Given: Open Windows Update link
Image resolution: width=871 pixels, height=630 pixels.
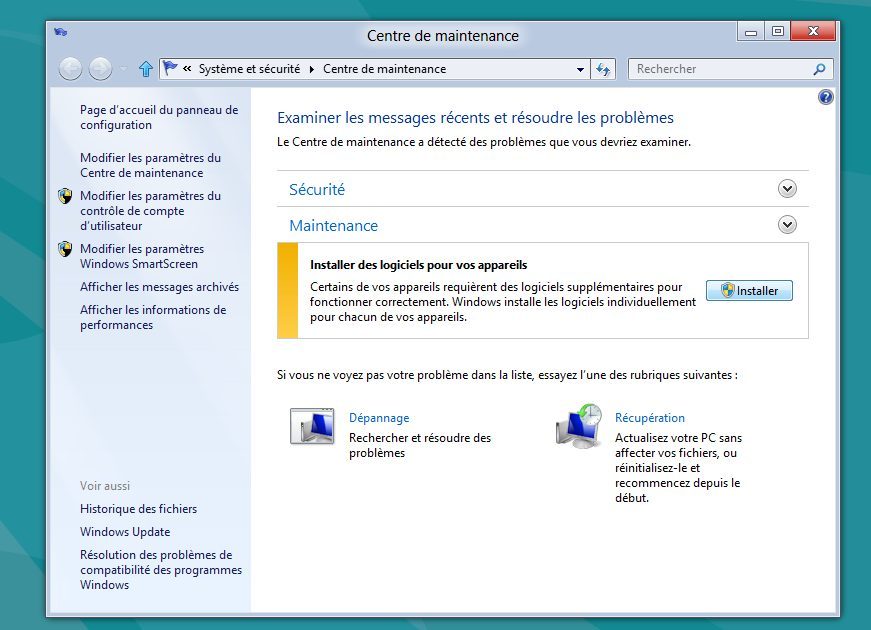Looking at the screenshot, I should click(125, 532).
